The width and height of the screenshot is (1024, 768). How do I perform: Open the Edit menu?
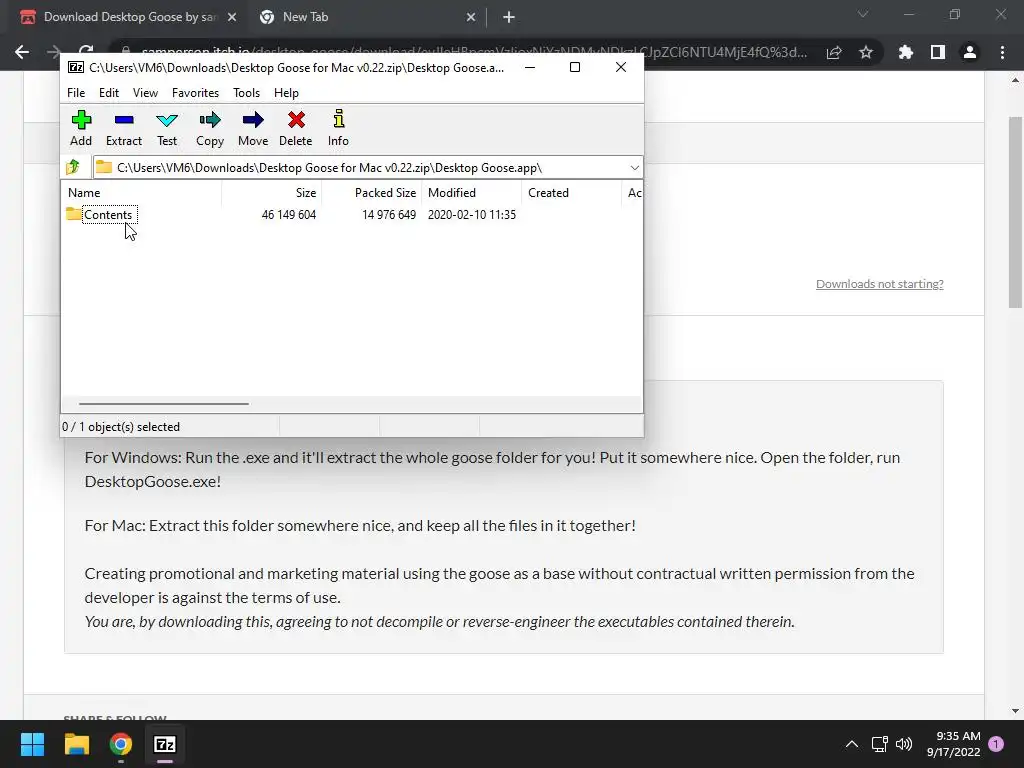pyautogui.click(x=108, y=93)
